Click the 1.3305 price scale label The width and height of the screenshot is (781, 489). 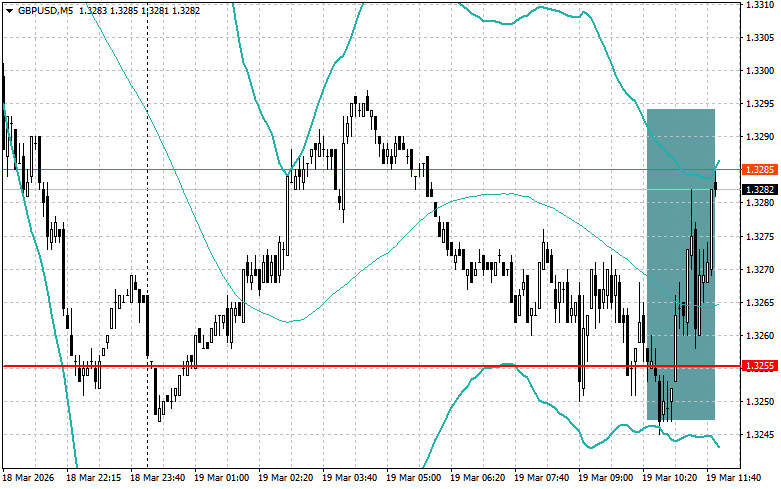(x=760, y=38)
